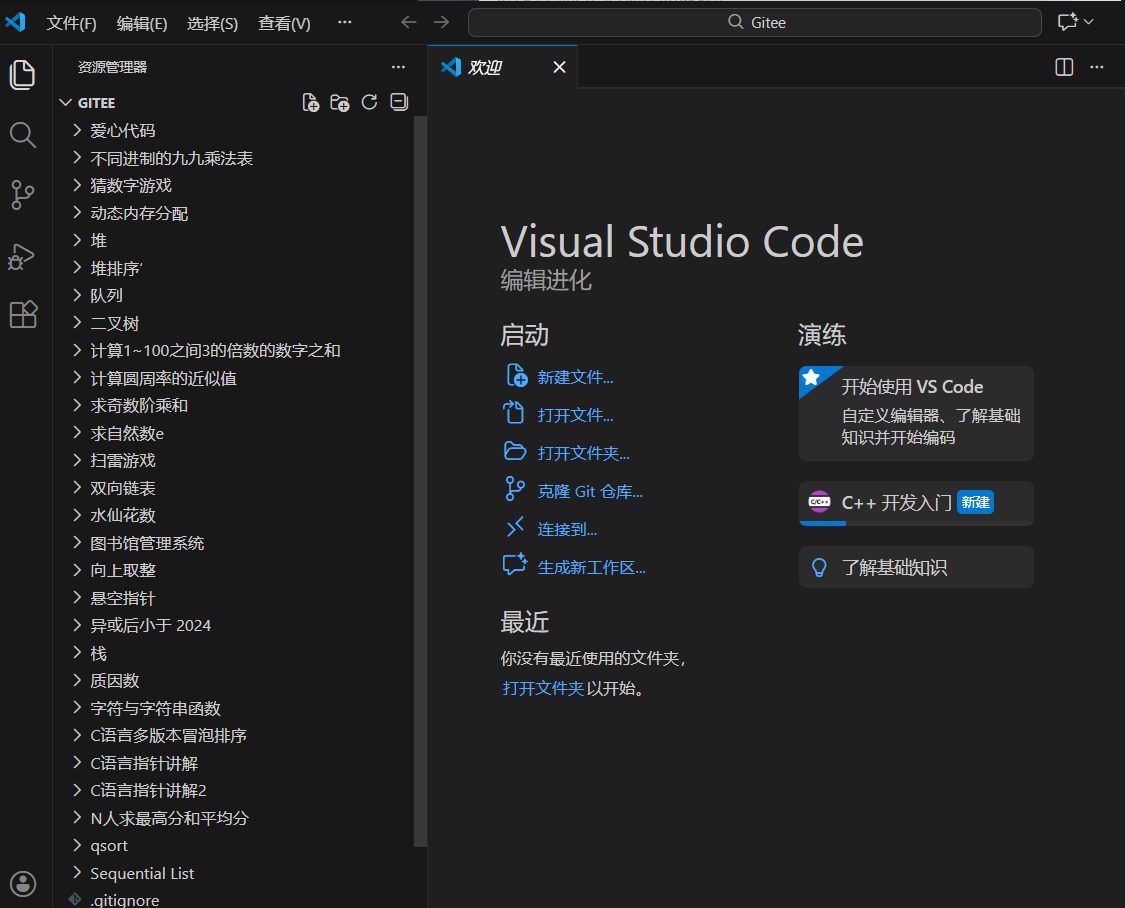Click the Gitee command center search box

(755, 22)
